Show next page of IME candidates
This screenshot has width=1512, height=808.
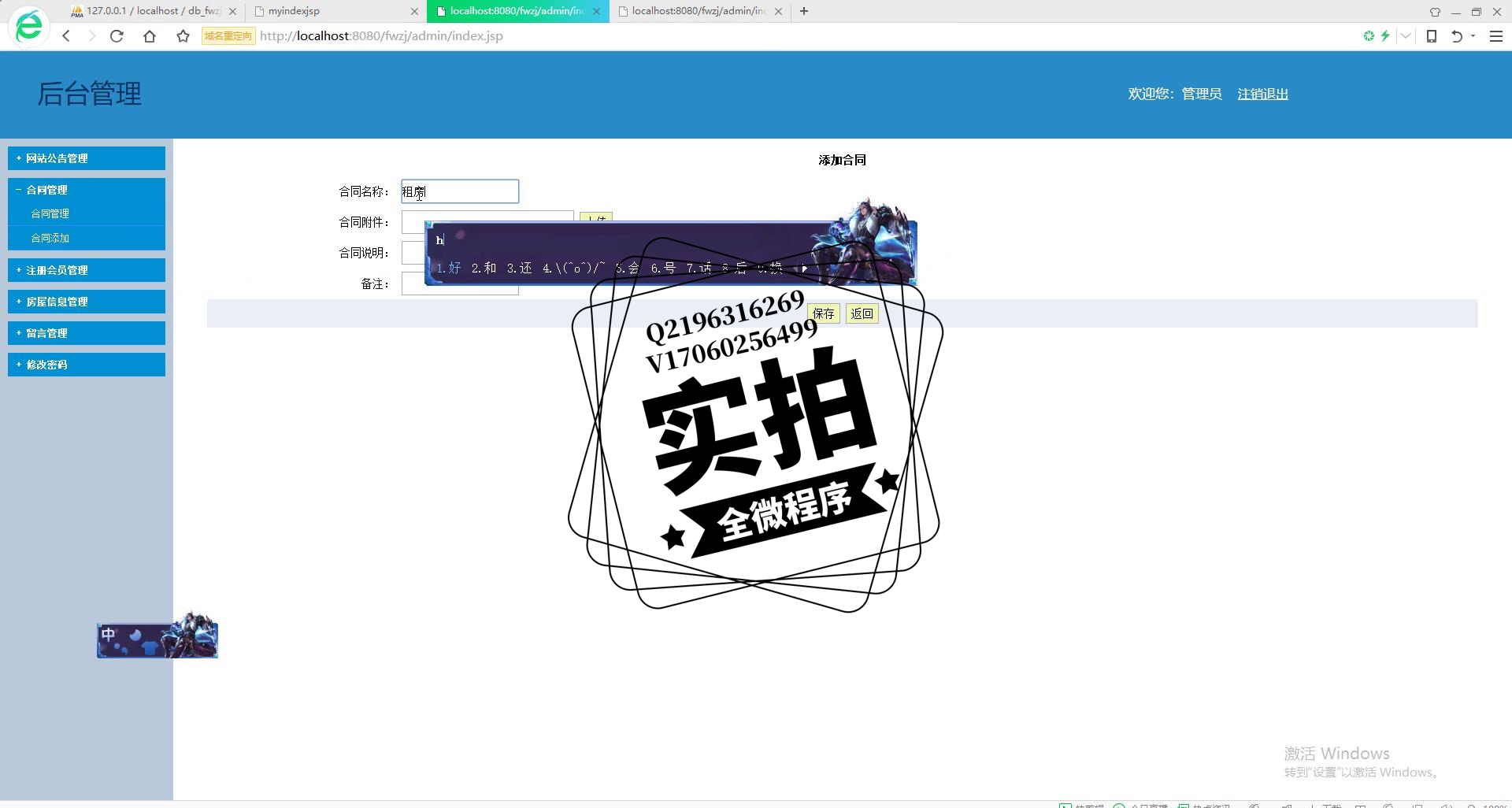(x=804, y=269)
